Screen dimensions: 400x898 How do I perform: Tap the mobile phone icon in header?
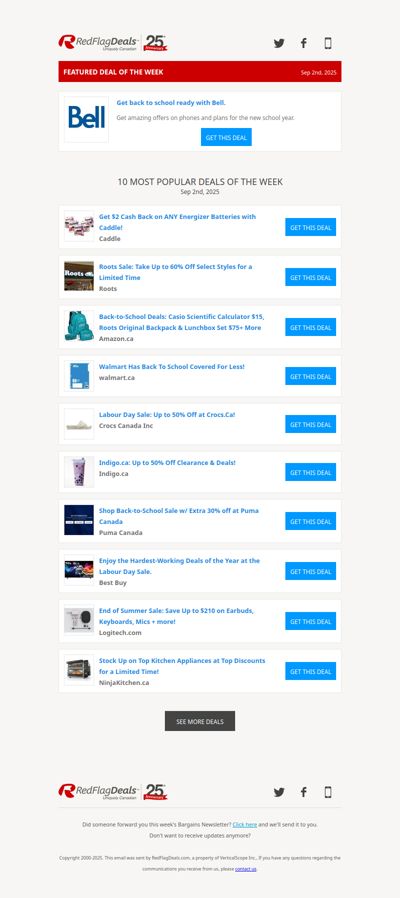(x=328, y=43)
